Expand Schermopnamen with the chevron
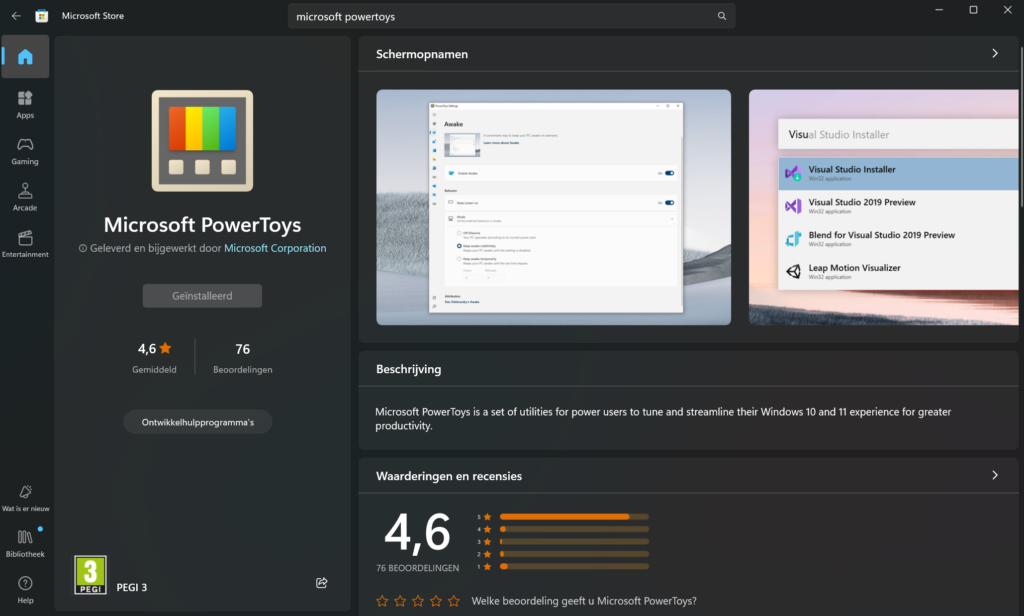Screen dimensions: 1024x616 (995, 54)
